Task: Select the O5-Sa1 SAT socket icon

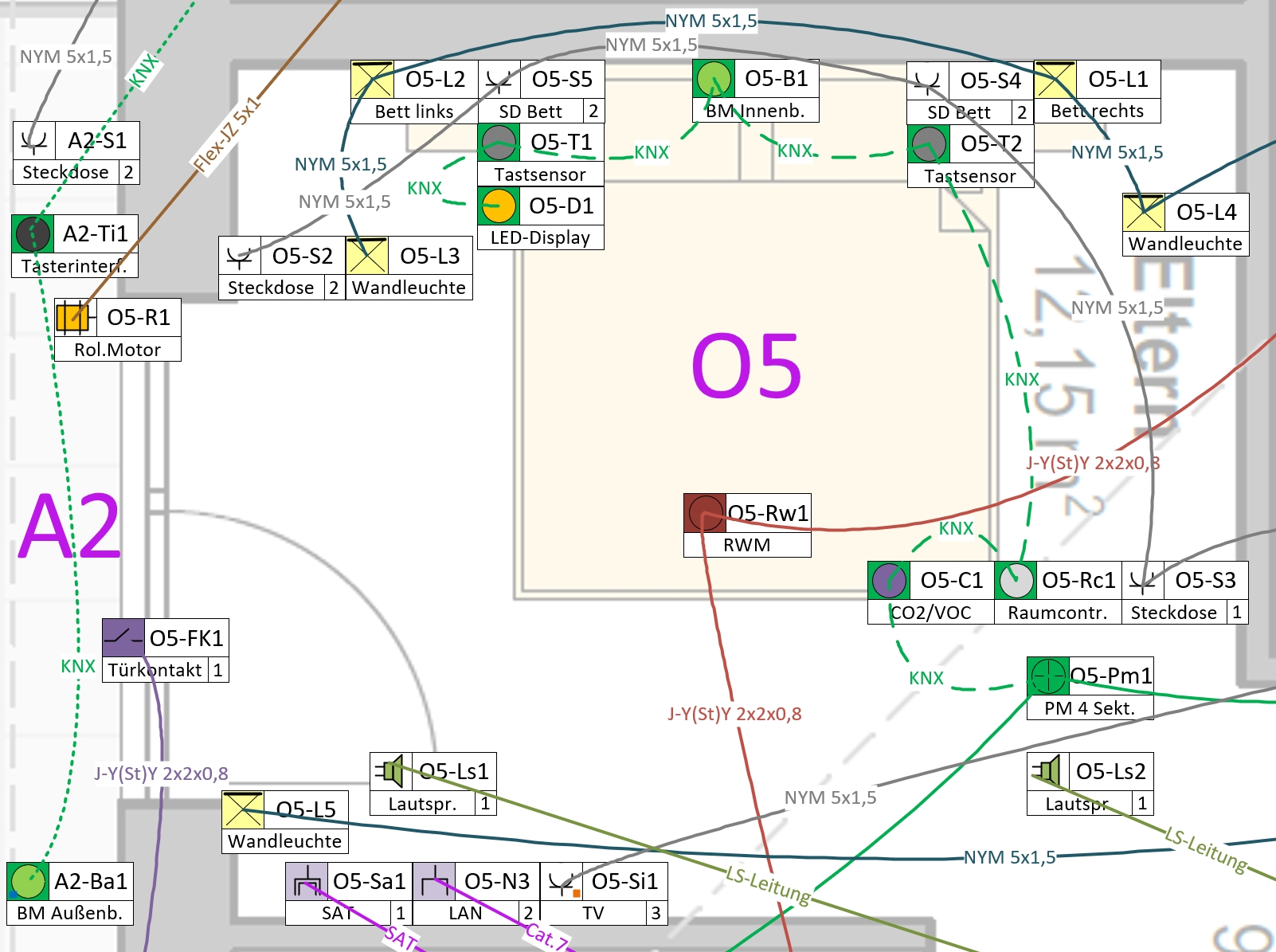Action: 307,882
